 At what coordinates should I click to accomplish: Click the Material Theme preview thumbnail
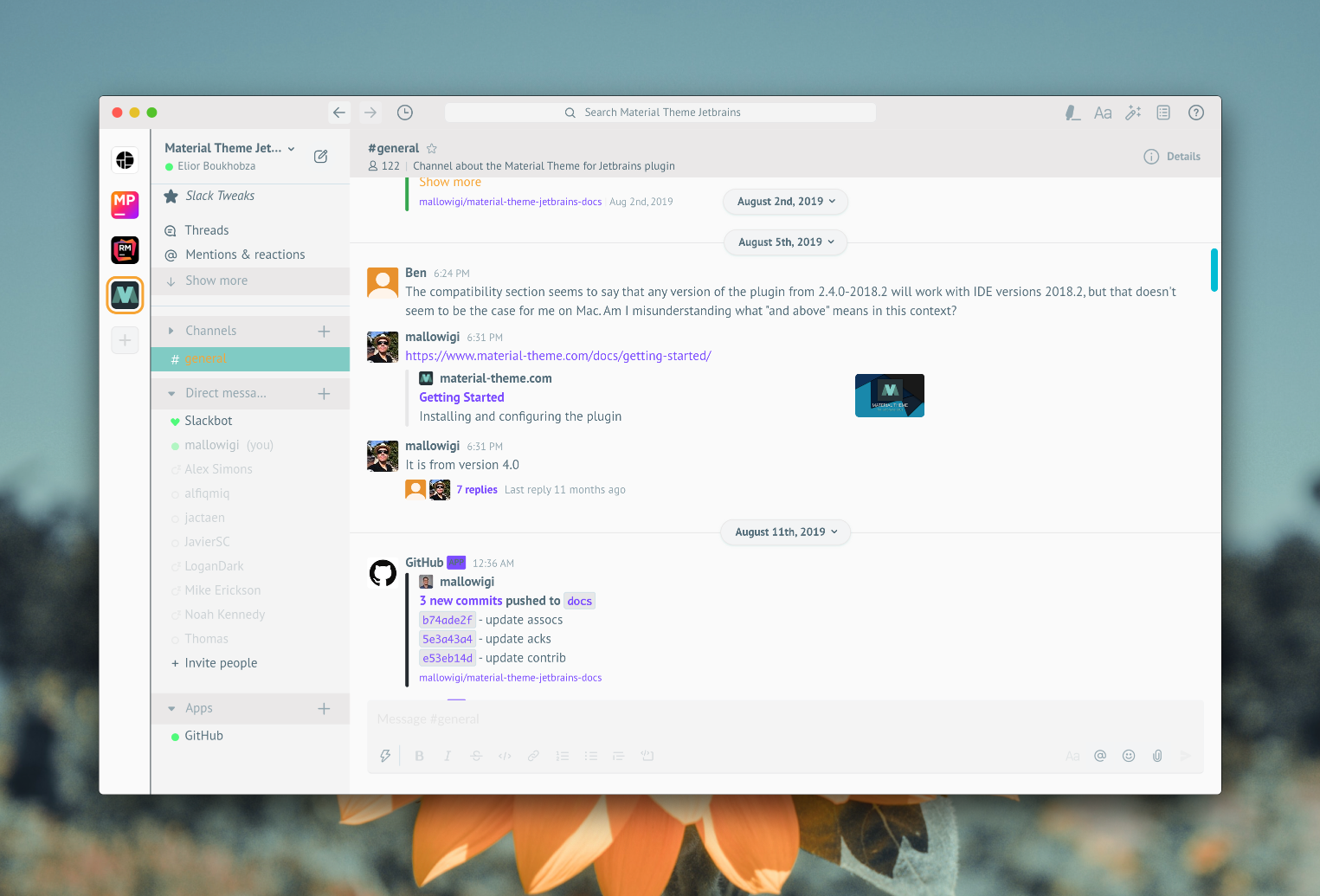890,396
